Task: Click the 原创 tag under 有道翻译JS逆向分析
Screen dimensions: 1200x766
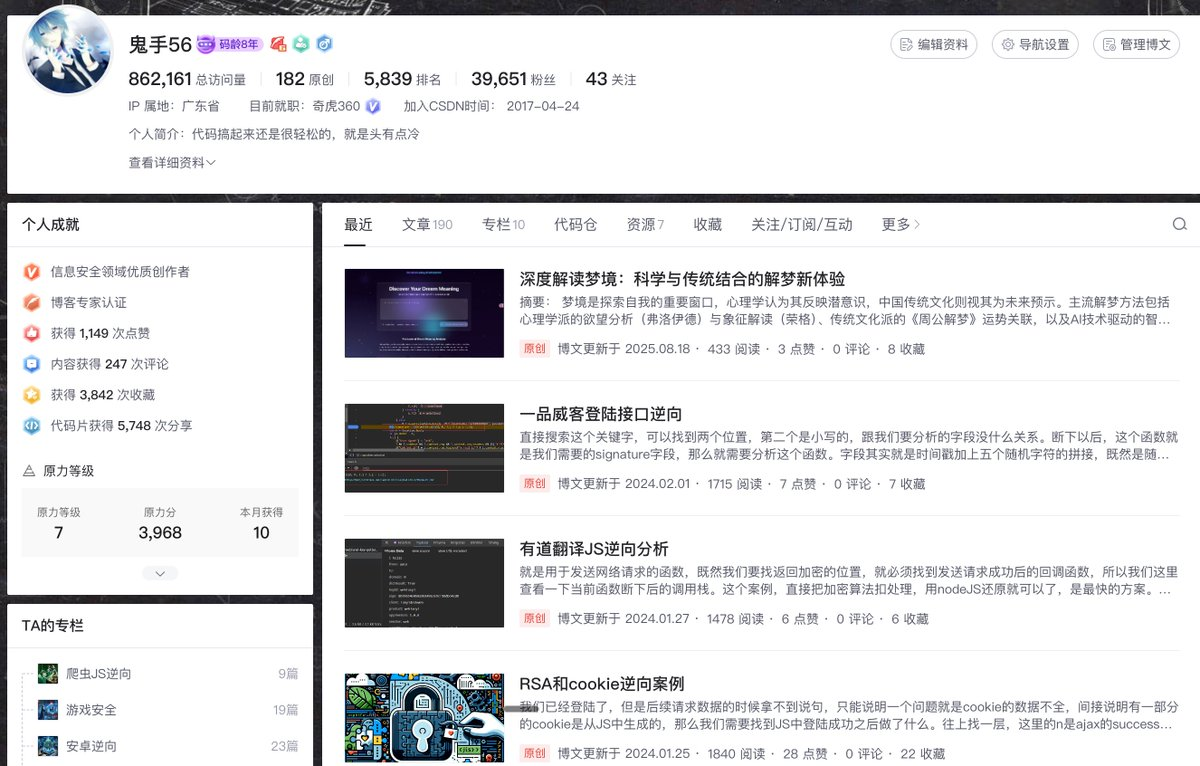Action: tap(535, 619)
